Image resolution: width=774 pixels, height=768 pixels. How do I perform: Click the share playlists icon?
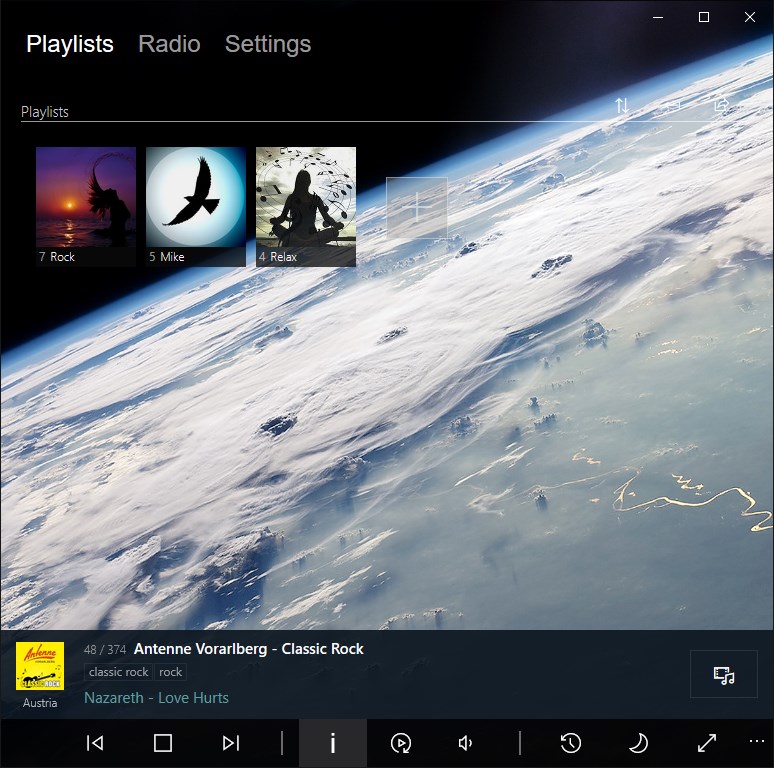pyautogui.click(x=722, y=105)
